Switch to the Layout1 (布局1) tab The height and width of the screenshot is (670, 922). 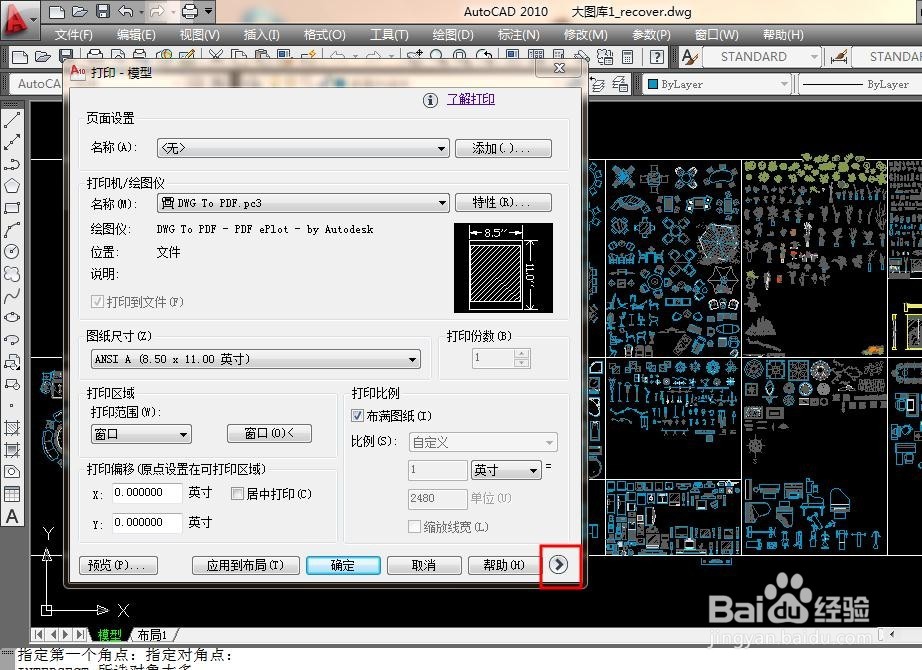click(152, 635)
